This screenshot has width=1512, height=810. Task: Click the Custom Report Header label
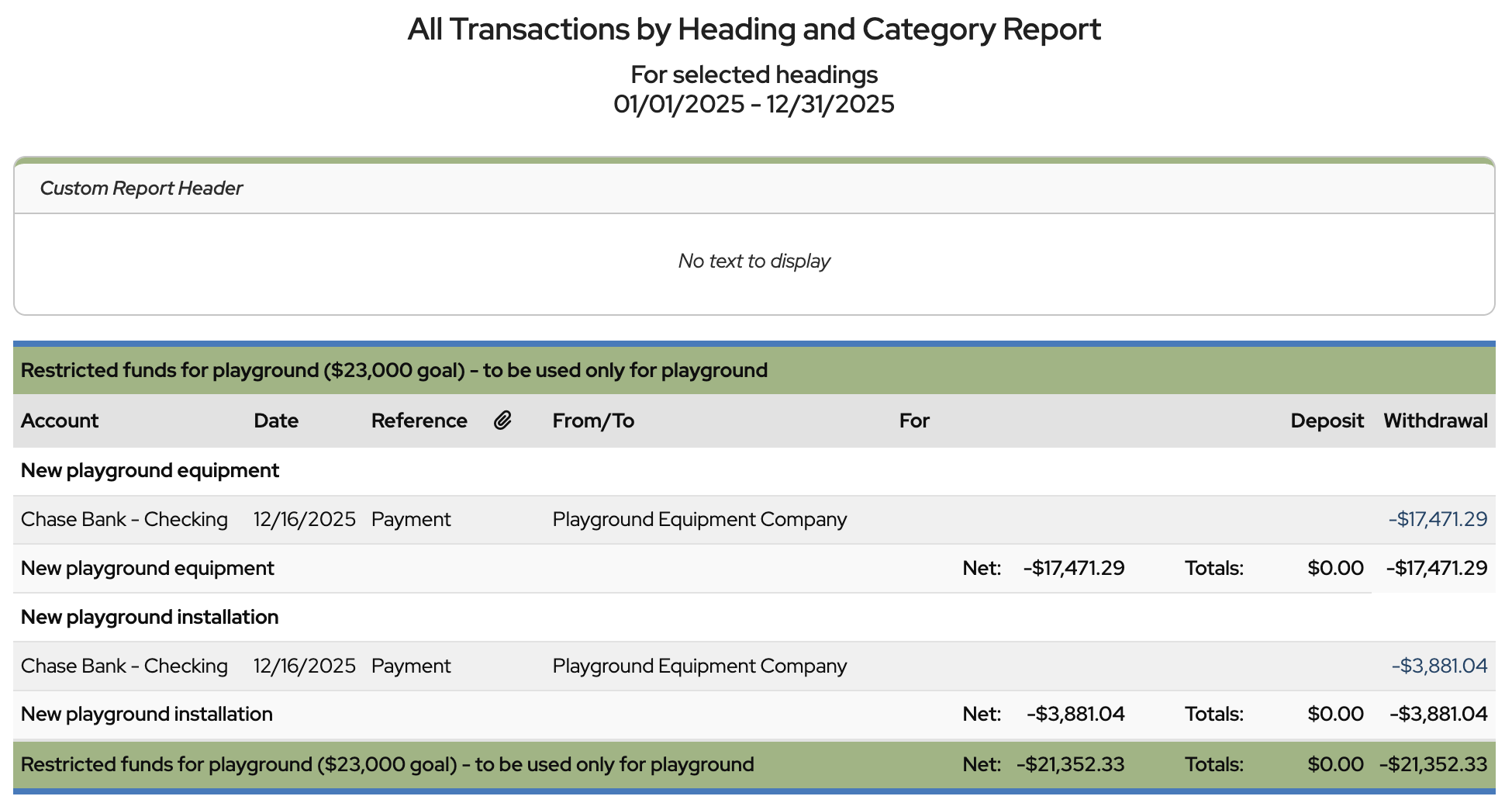pos(141,189)
